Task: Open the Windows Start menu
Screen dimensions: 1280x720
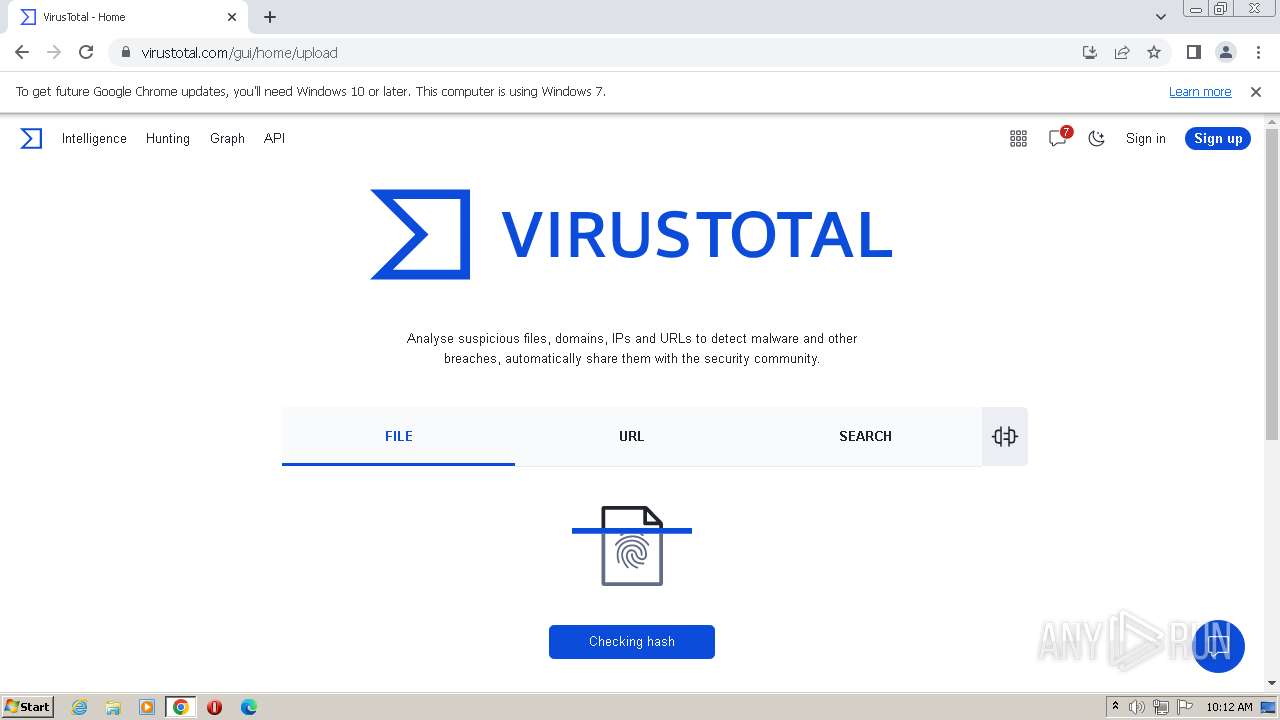Action: tap(28, 706)
